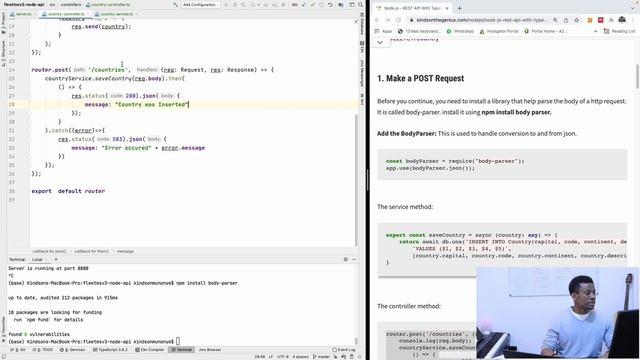Open the Reading List button

click(619, 31)
